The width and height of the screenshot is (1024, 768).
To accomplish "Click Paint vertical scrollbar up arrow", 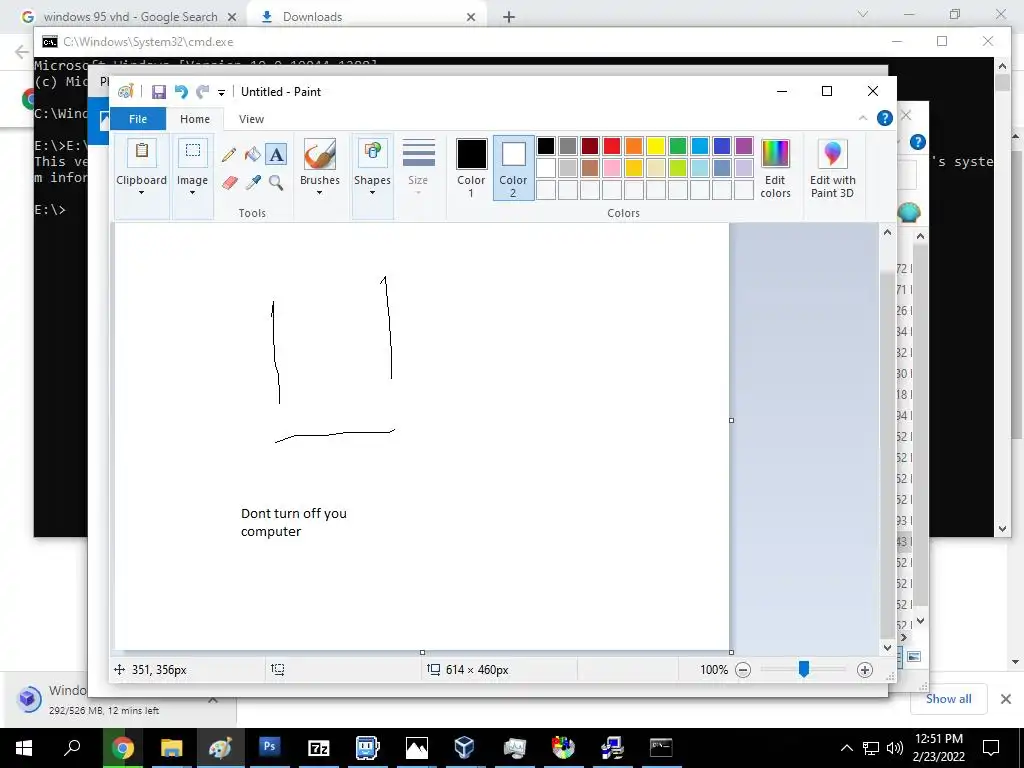I will coord(887,232).
